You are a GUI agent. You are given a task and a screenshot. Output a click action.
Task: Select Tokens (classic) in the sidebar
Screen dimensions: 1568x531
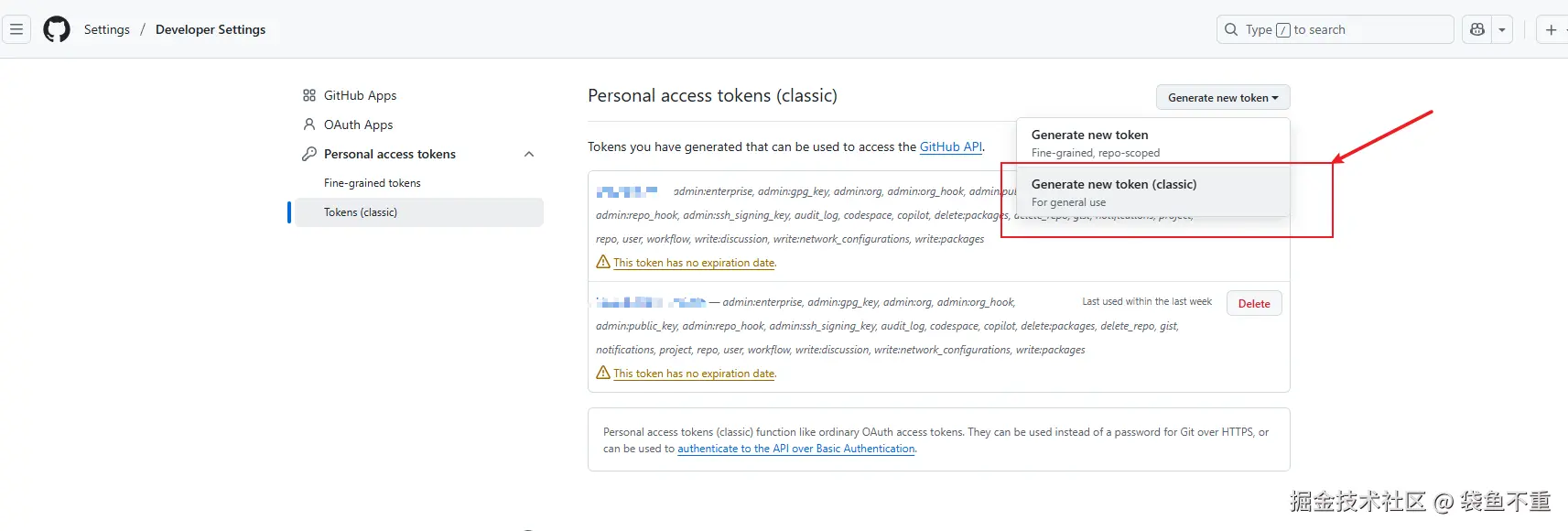pyautogui.click(x=361, y=212)
